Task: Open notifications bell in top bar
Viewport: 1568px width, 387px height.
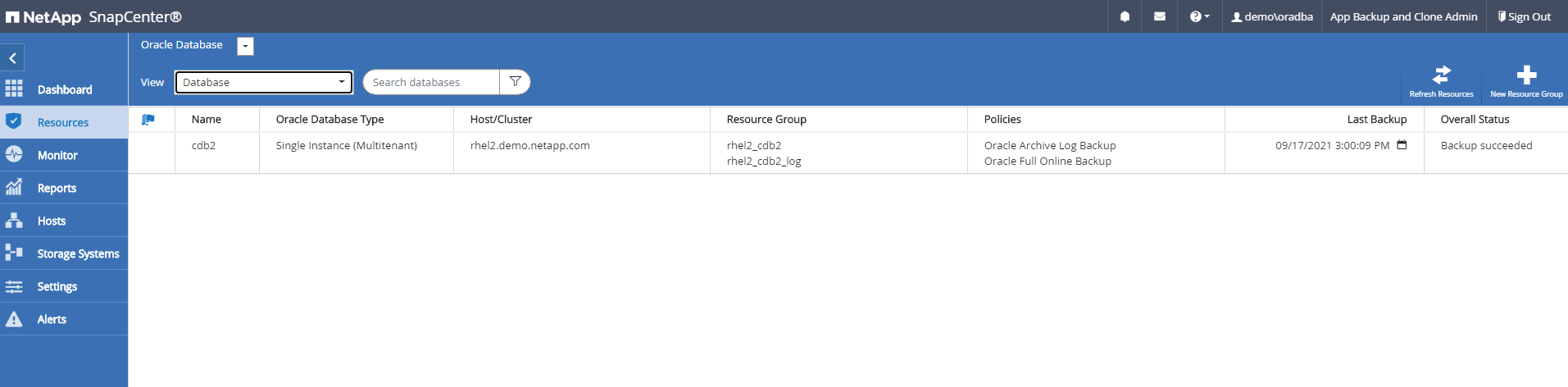Action: (x=1125, y=16)
